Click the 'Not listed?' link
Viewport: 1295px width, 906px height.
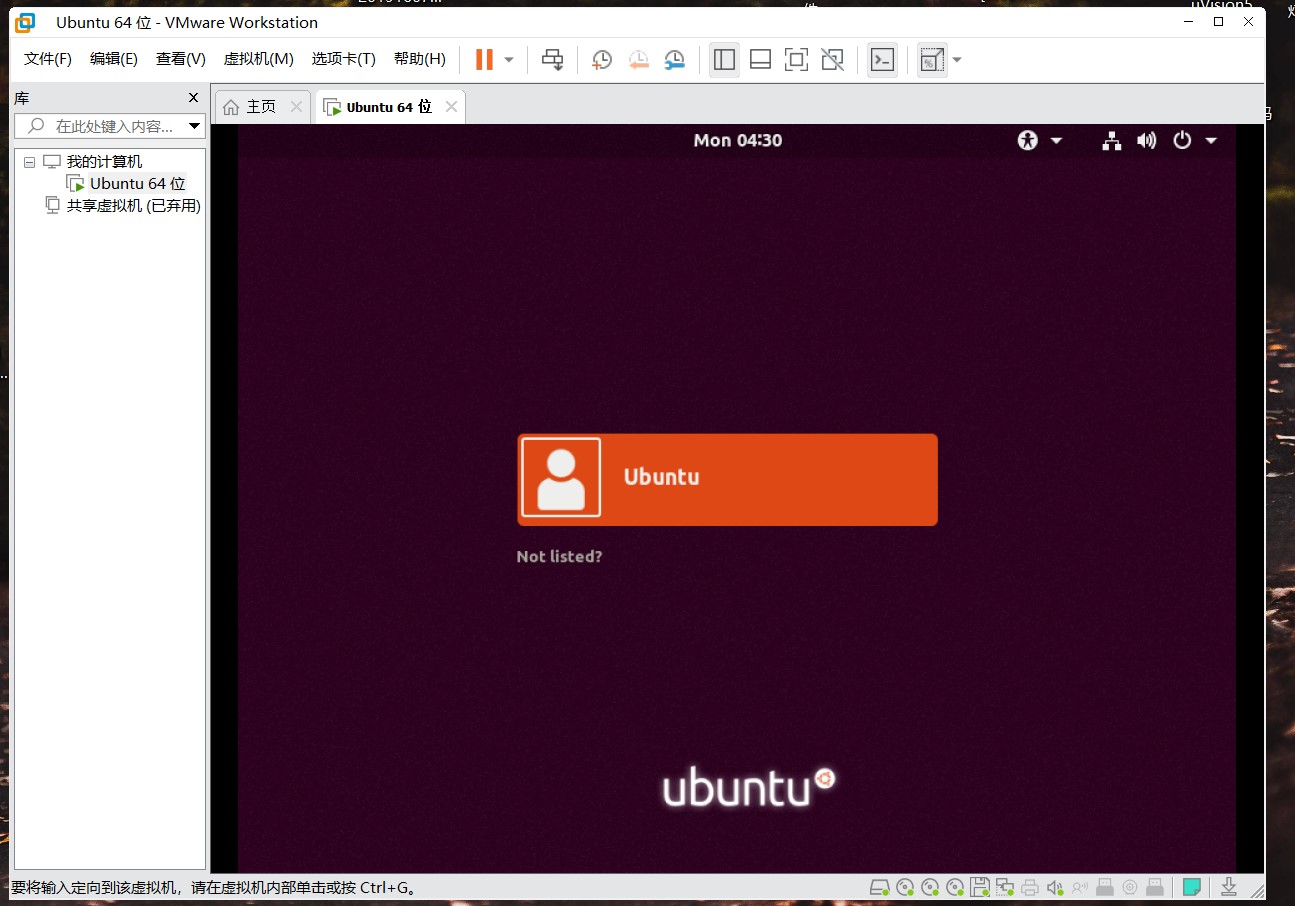point(559,556)
